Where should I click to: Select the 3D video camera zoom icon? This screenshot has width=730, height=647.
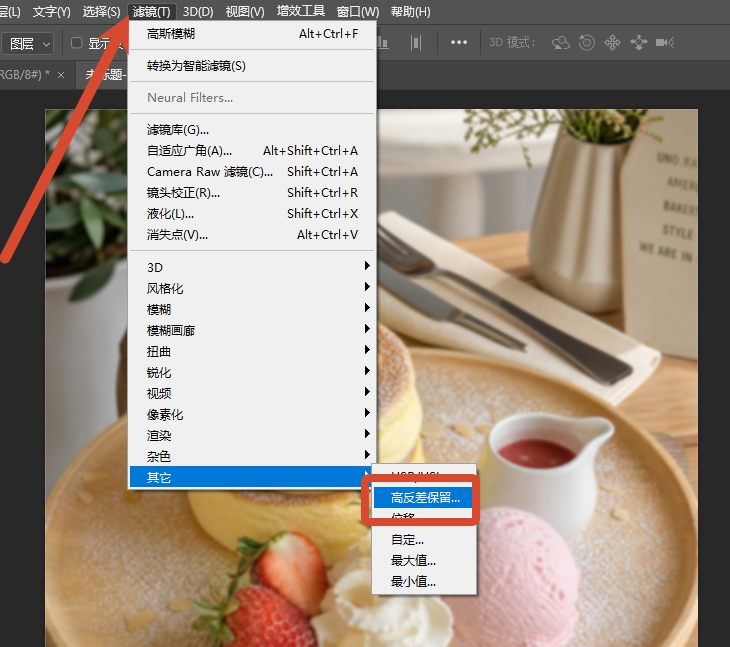[665, 43]
